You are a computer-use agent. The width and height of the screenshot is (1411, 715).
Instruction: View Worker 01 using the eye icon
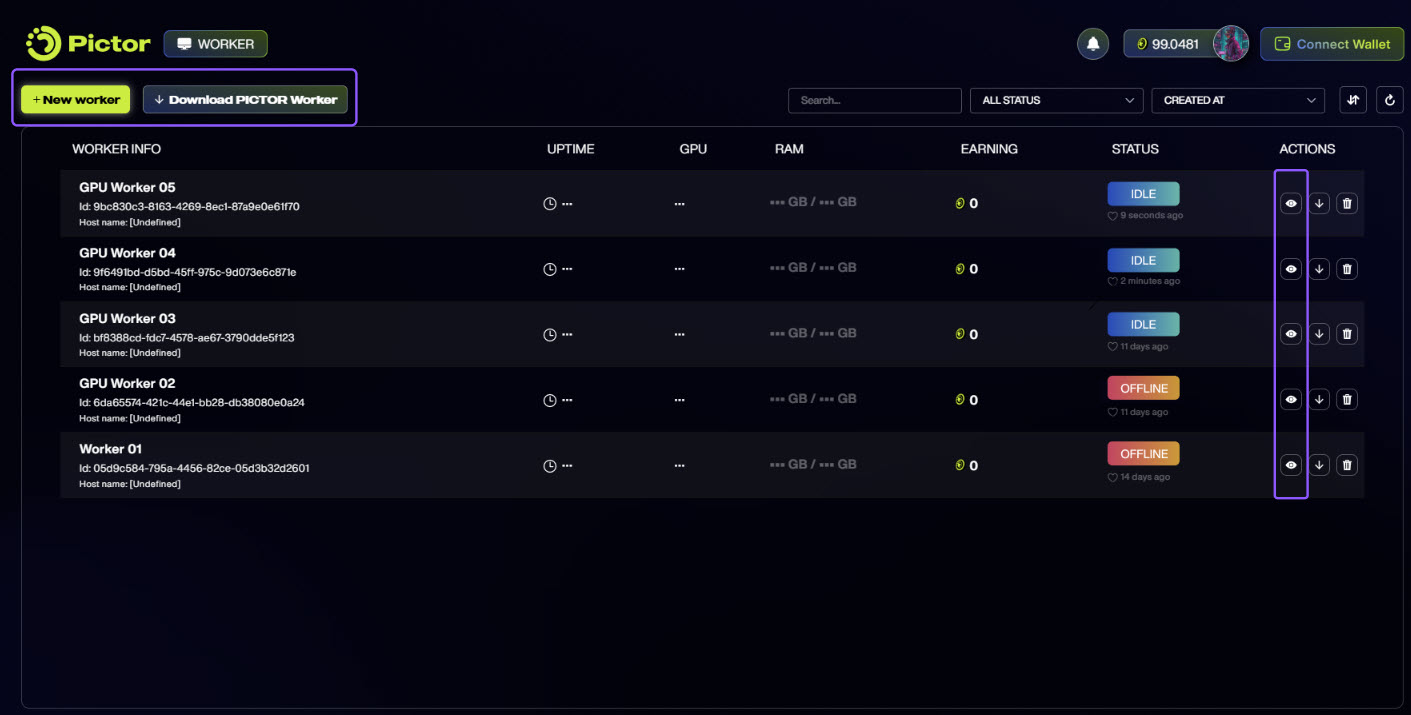point(1291,465)
